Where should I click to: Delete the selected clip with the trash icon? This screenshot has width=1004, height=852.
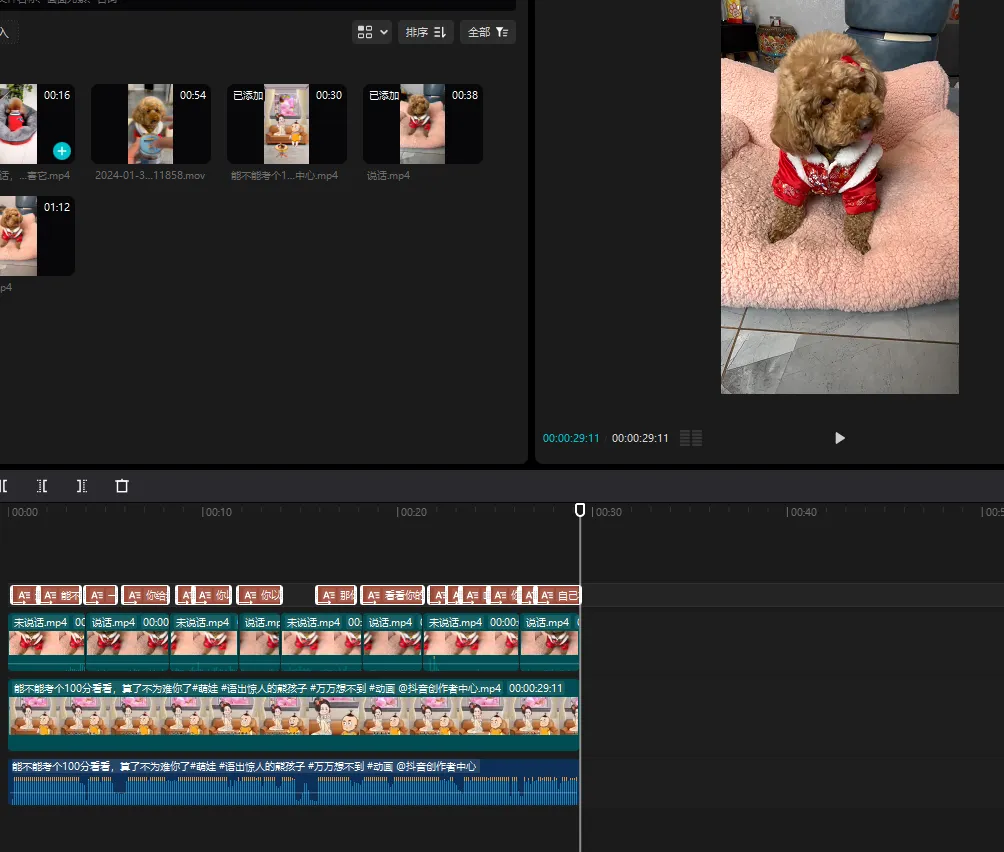(122, 486)
